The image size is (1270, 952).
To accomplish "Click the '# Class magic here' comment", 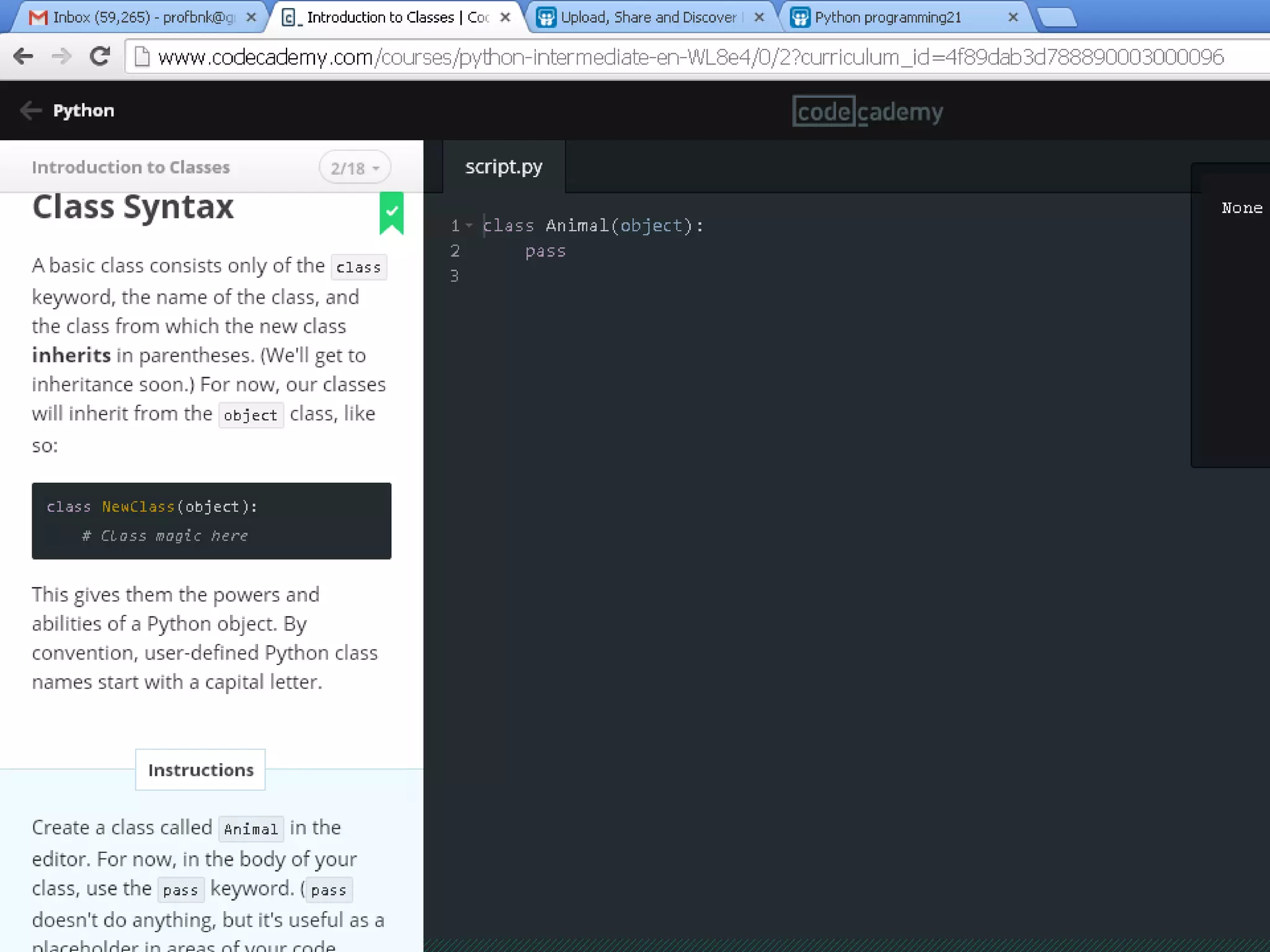I will [x=164, y=535].
